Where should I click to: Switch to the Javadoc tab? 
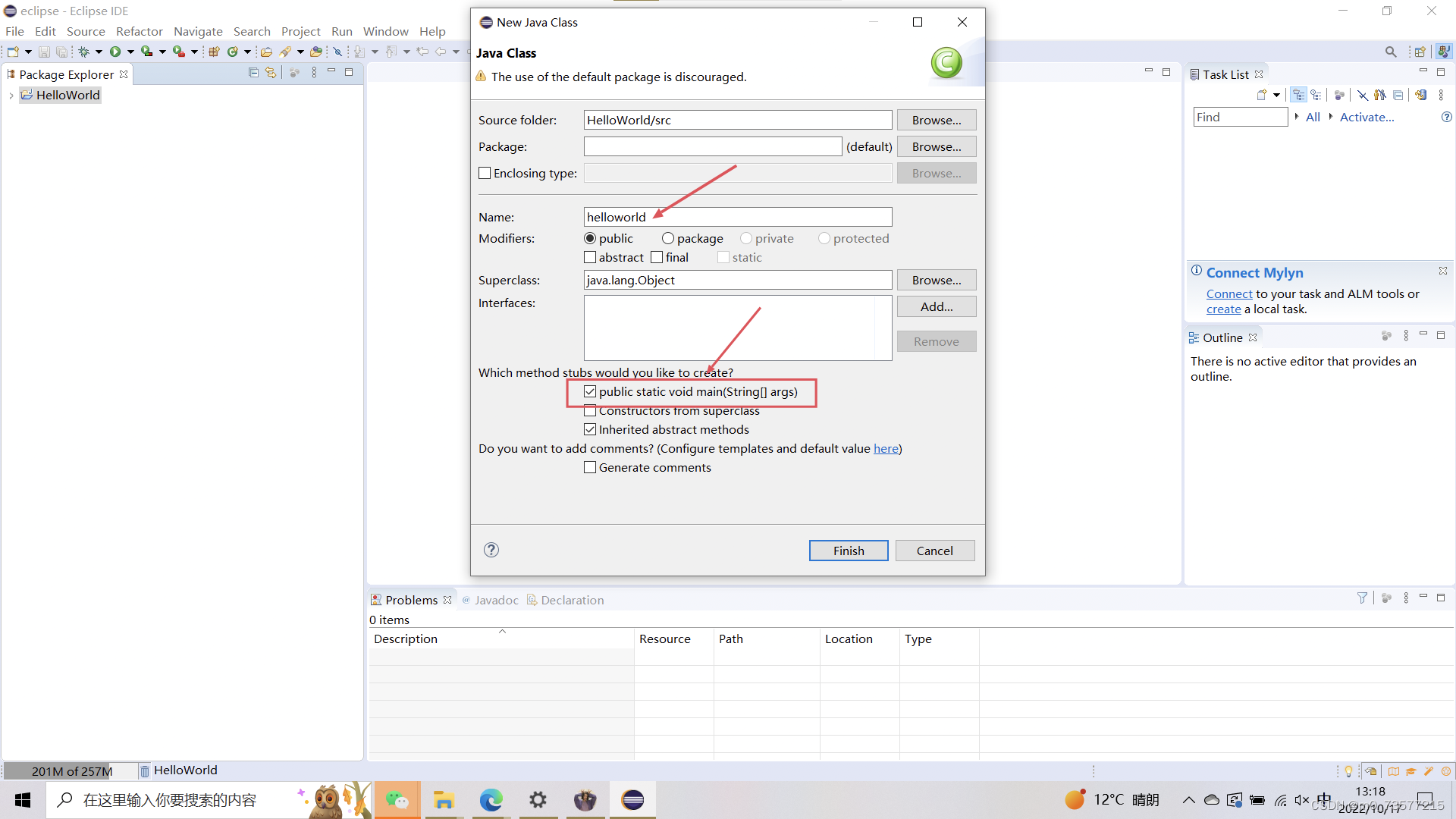(x=490, y=600)
